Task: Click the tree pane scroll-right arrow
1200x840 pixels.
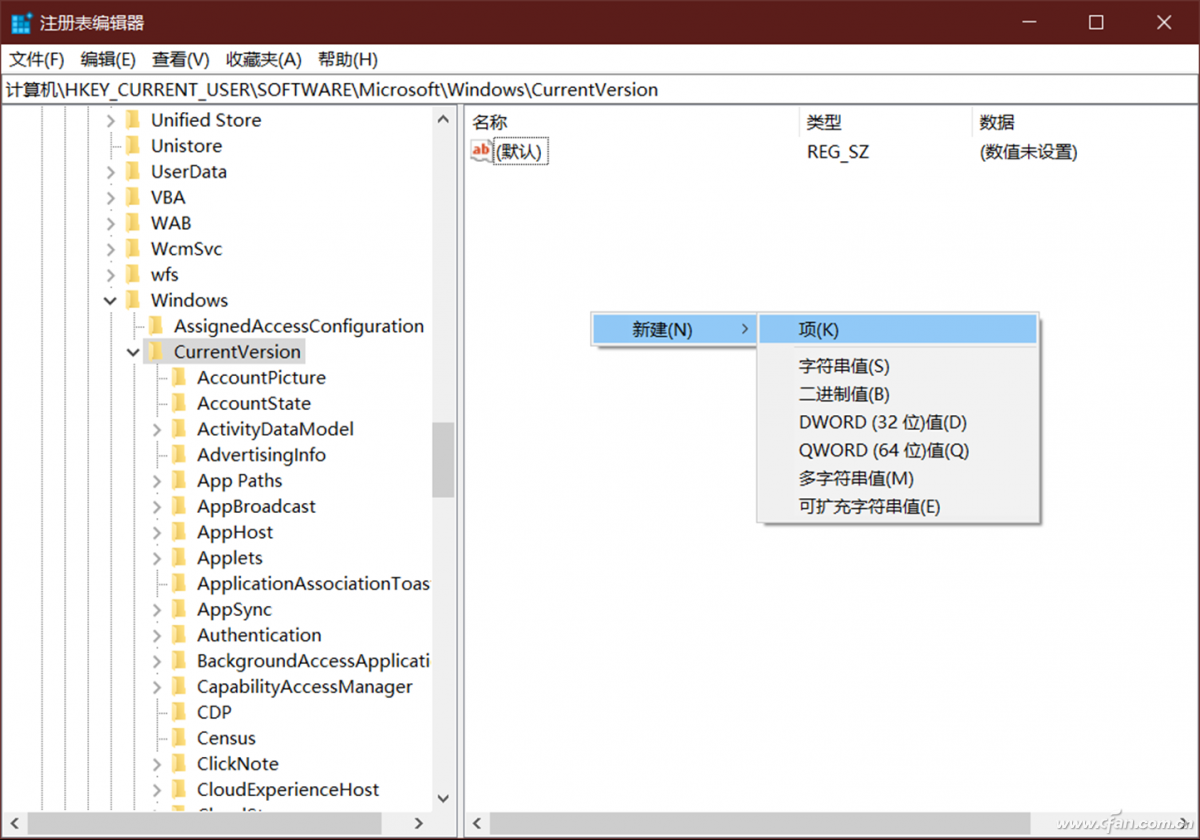Action: 420,824
